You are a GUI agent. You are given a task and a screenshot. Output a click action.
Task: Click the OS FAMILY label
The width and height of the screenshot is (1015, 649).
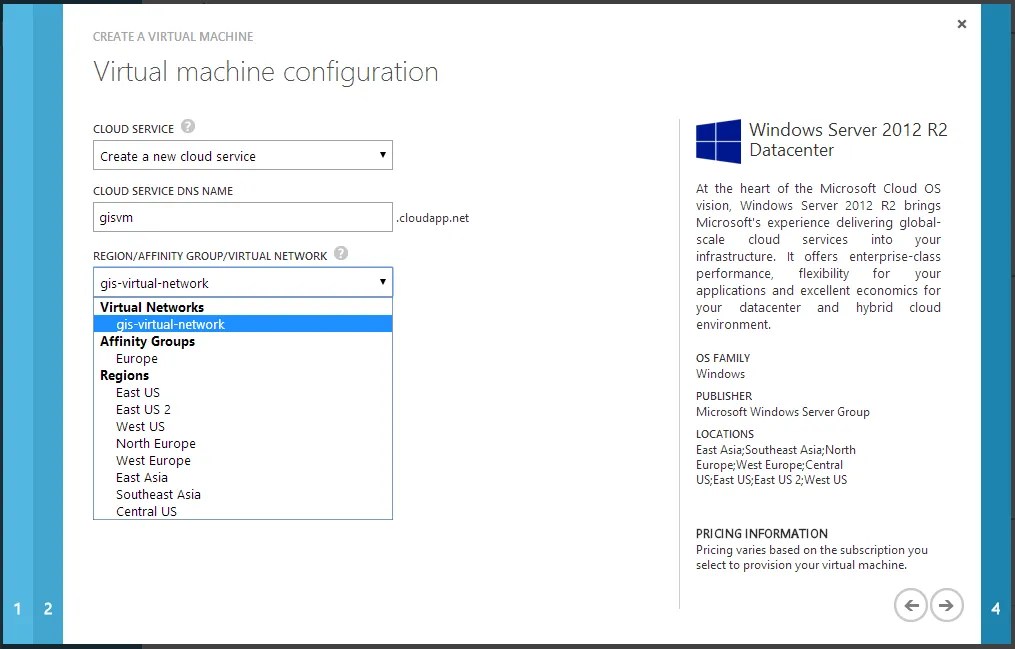(723, 358)
